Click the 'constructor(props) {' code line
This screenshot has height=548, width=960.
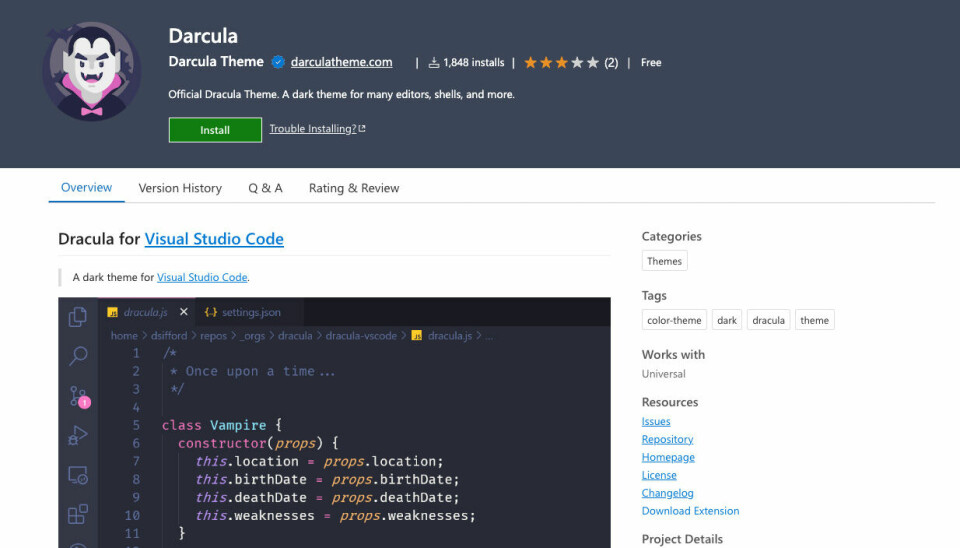pyautogui.click(x=258, y=443)
